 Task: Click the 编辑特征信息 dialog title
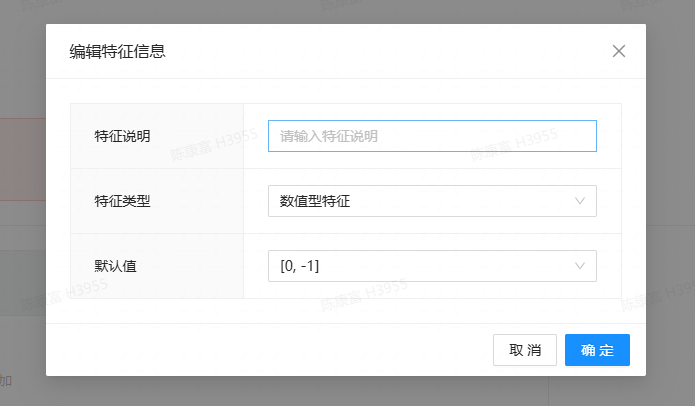coord(117,52)
